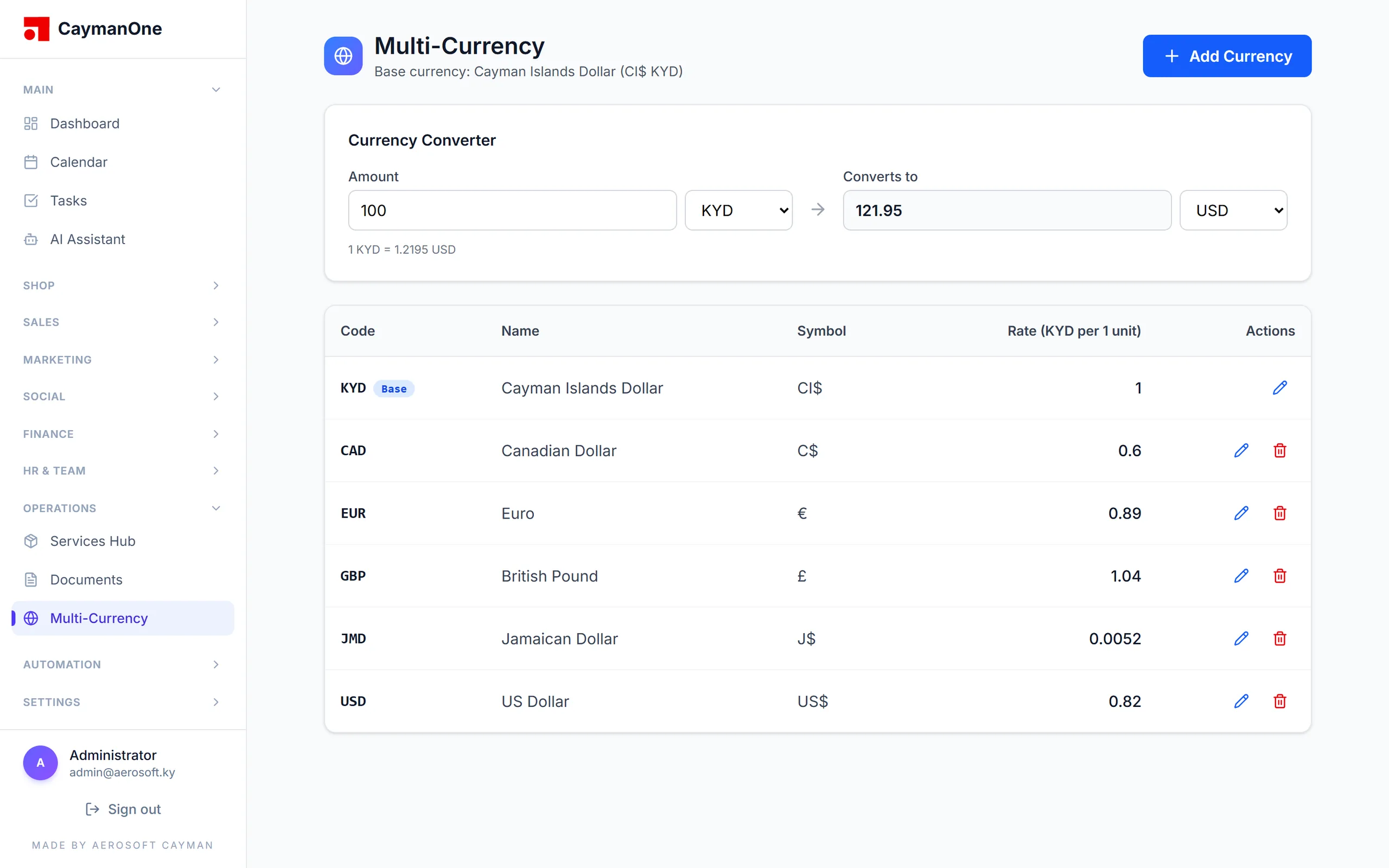Collapse the MAIN sidebar section
Viewport: 1389px width, 868px height.
tap(122, 90)
